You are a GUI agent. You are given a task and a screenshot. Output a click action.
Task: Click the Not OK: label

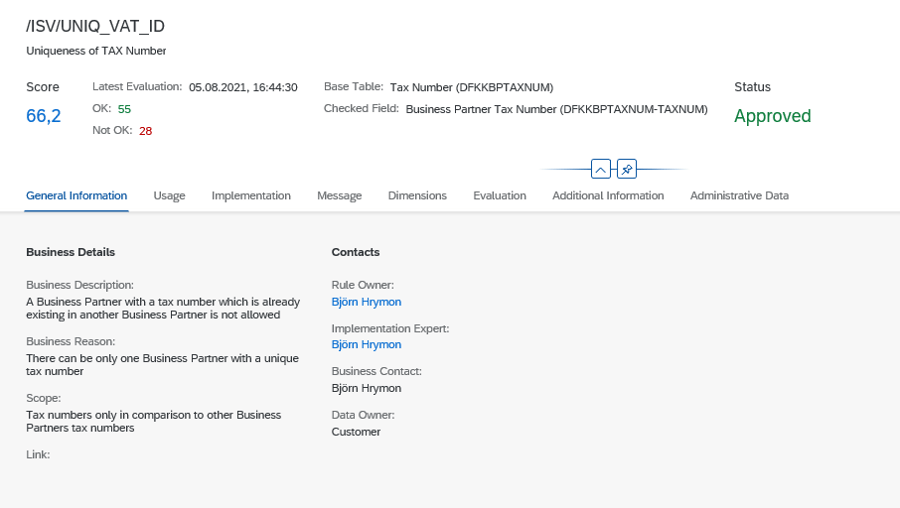pos(112,130)
